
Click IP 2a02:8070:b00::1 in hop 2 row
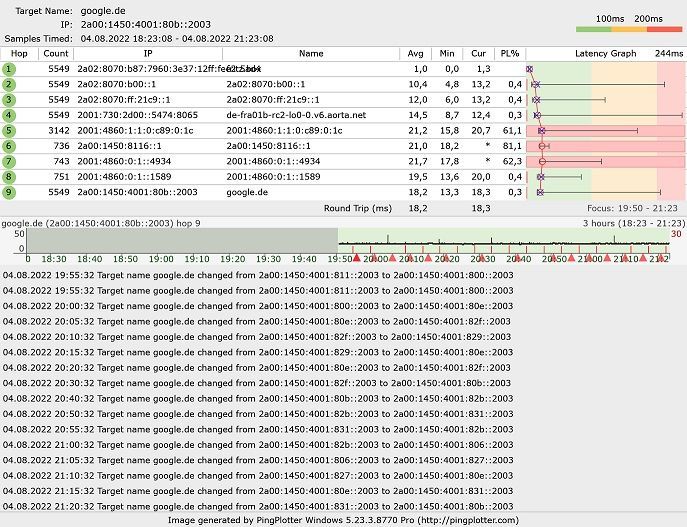117,85
